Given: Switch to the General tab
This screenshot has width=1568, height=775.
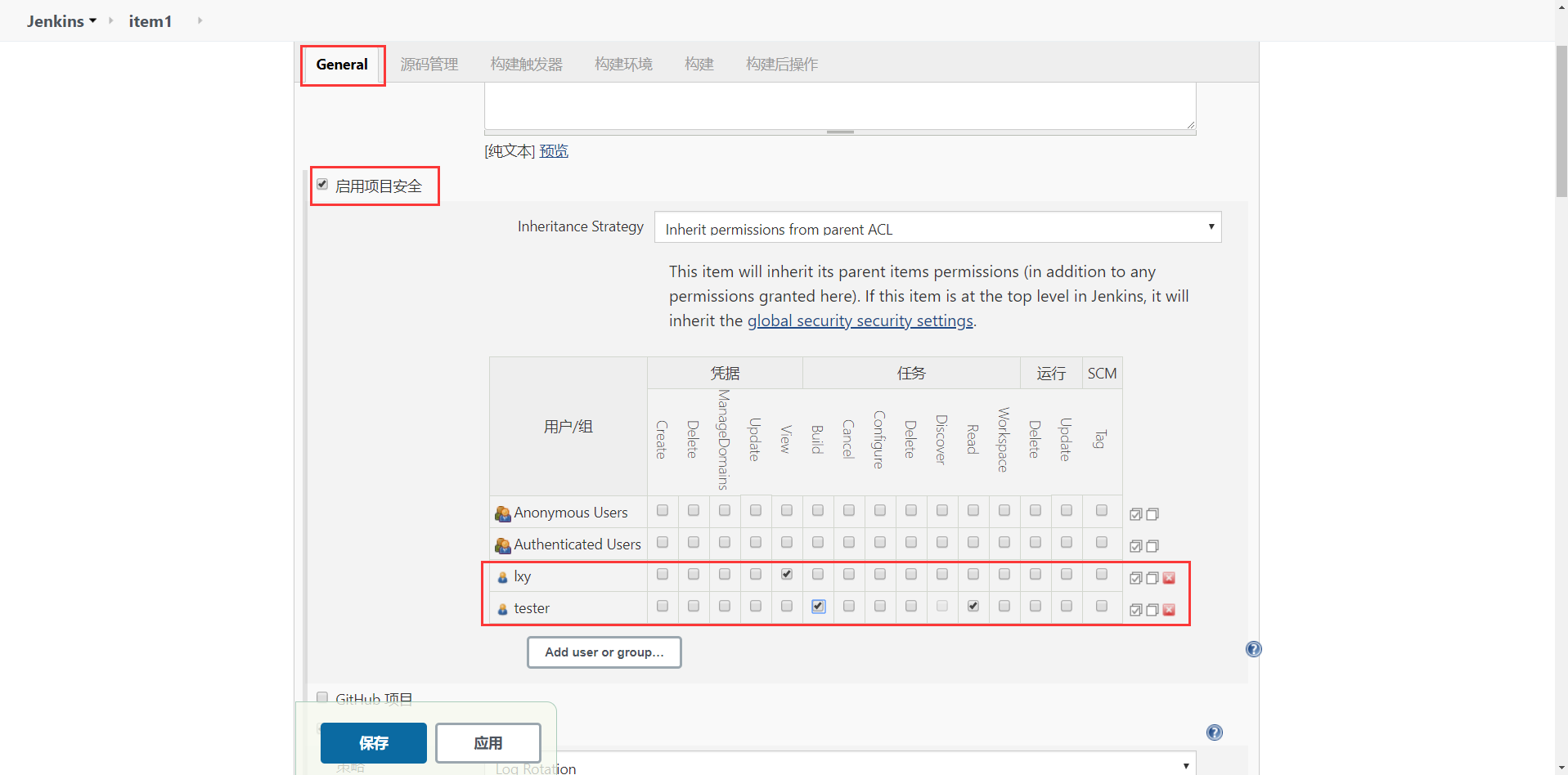Looking at the screenshot, I should point(342,65).
